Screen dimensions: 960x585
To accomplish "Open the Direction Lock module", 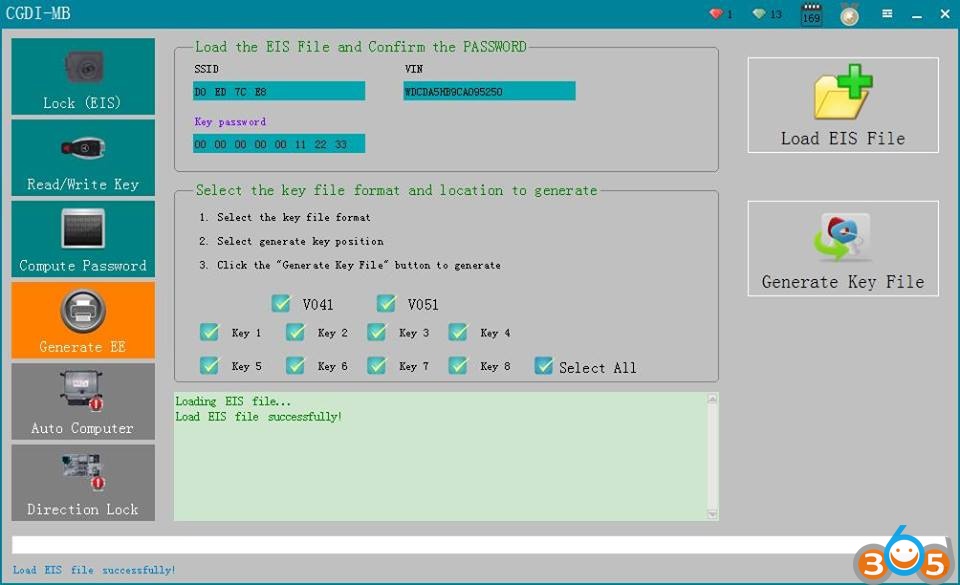I will click(83, 482).
